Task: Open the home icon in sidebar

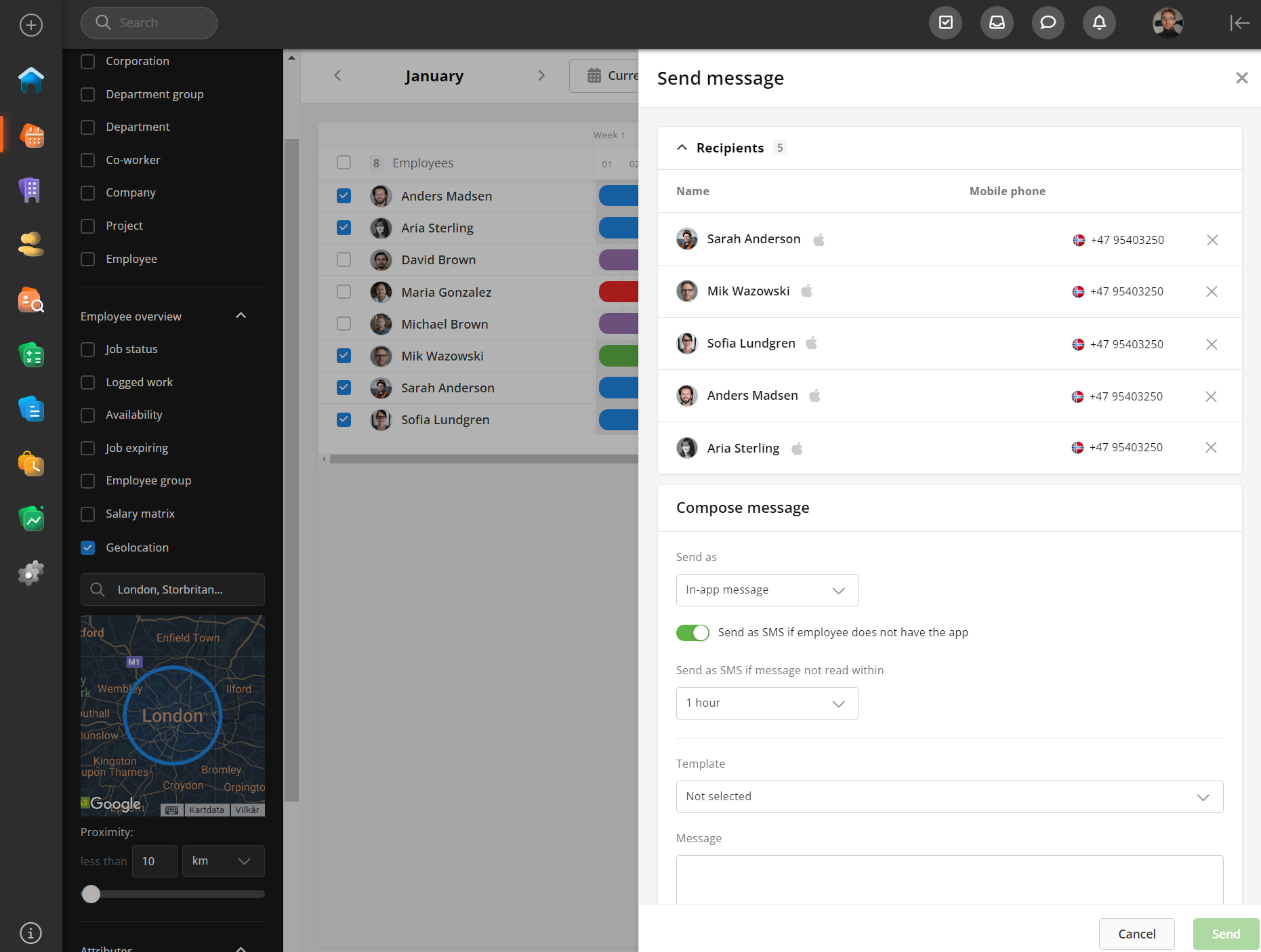Action: click(31, 80)
